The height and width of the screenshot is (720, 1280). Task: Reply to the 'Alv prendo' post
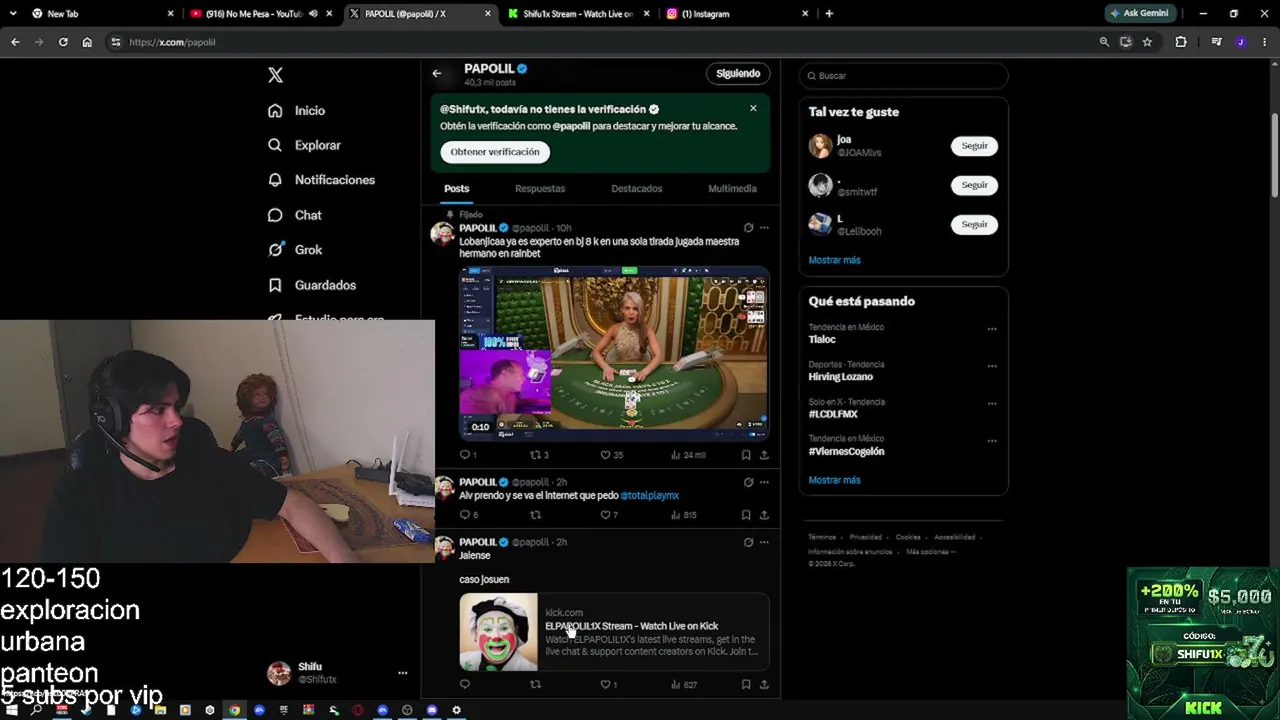click(465, 515)
